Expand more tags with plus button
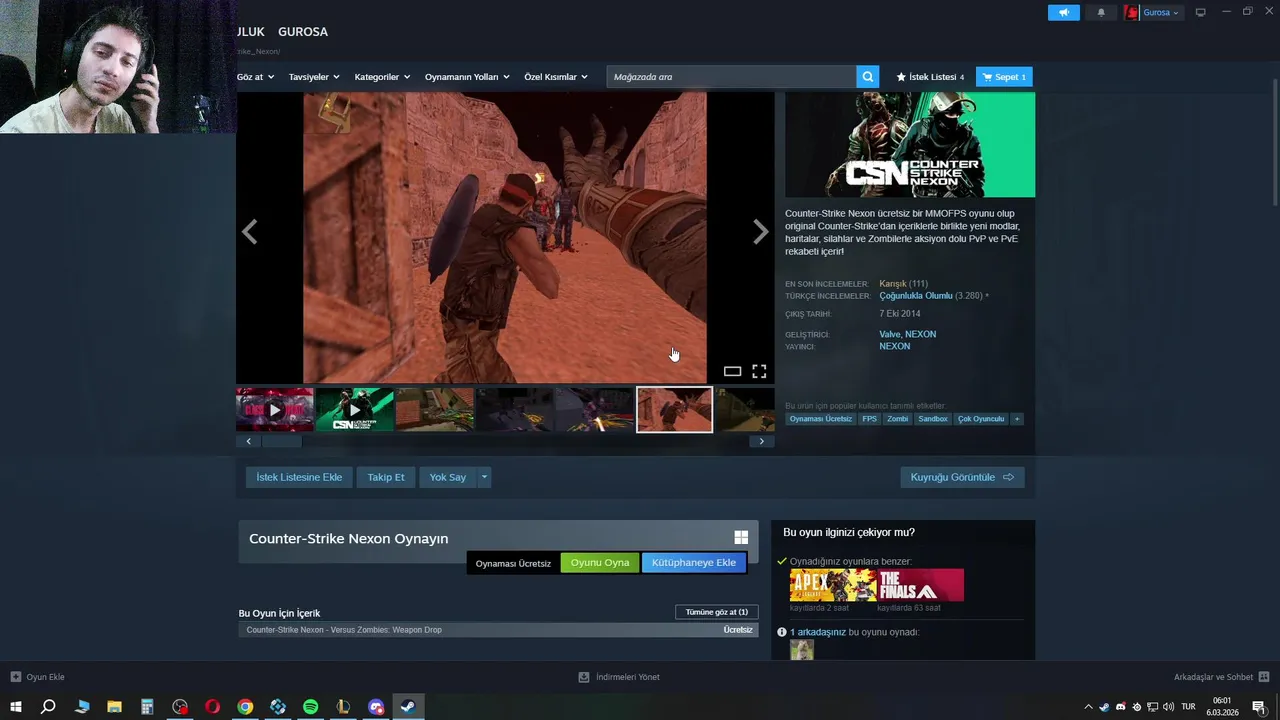This screenshot has width=1280, height=720. coord(1017,419)
